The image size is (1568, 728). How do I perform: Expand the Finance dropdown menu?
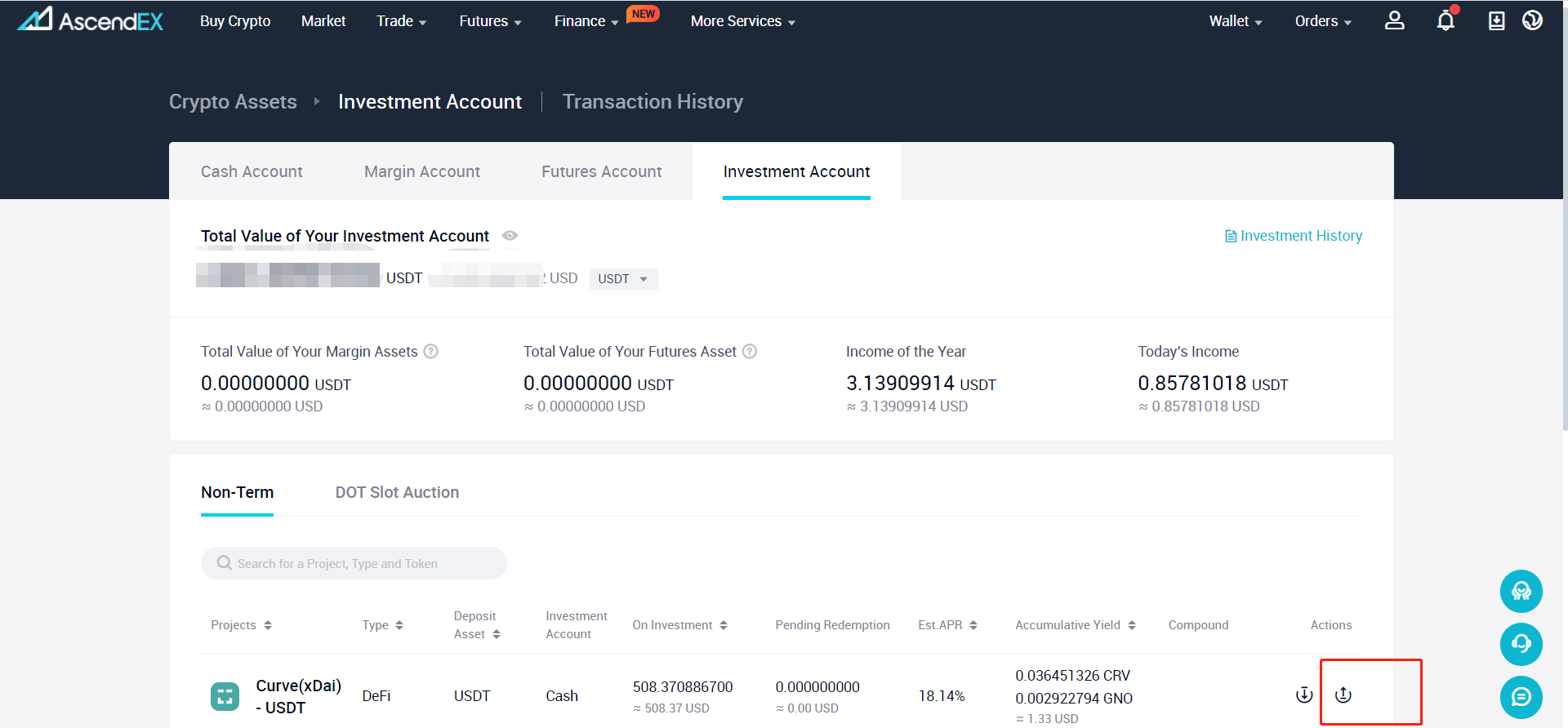point(586,21)
